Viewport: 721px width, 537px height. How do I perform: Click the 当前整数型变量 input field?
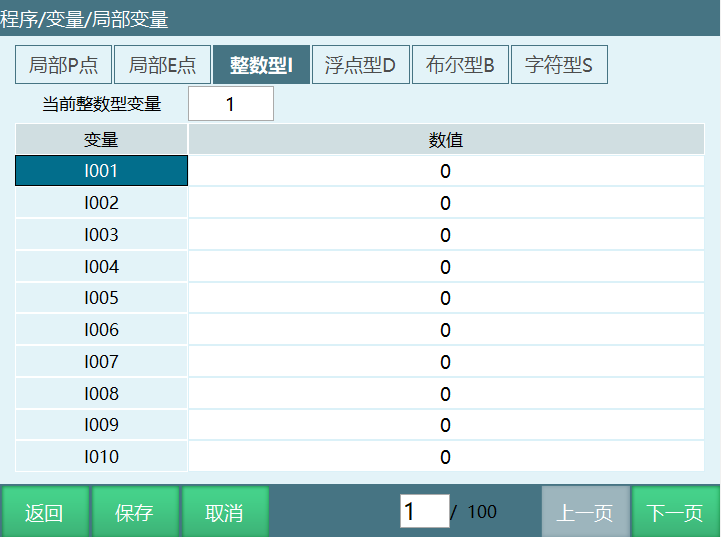tap(230, 104)
